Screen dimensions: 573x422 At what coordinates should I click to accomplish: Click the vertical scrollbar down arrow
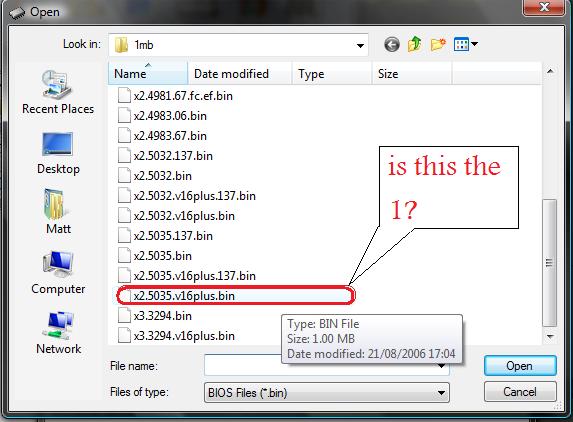pos(550,337)
